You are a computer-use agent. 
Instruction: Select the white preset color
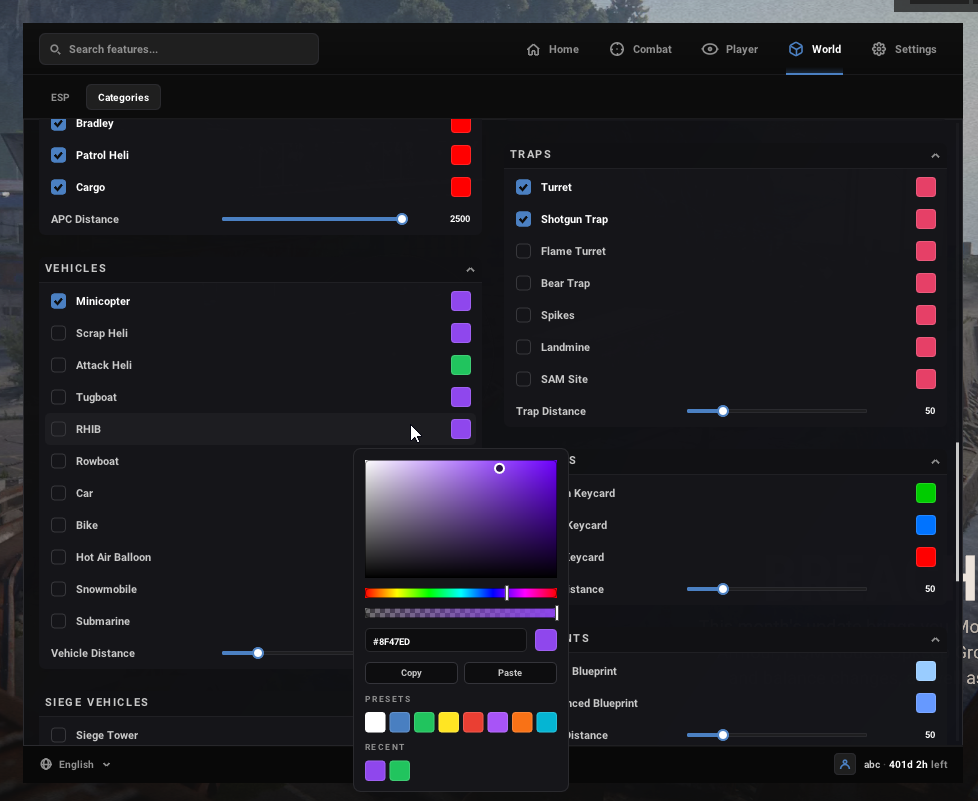click(375, 722)
